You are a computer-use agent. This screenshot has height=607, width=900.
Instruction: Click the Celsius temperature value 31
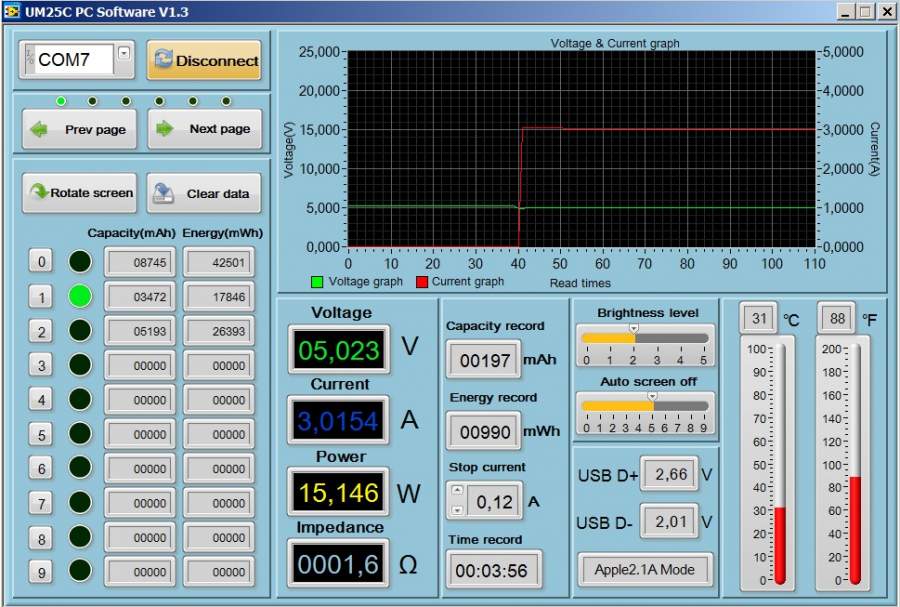click(x=759, y=318)
